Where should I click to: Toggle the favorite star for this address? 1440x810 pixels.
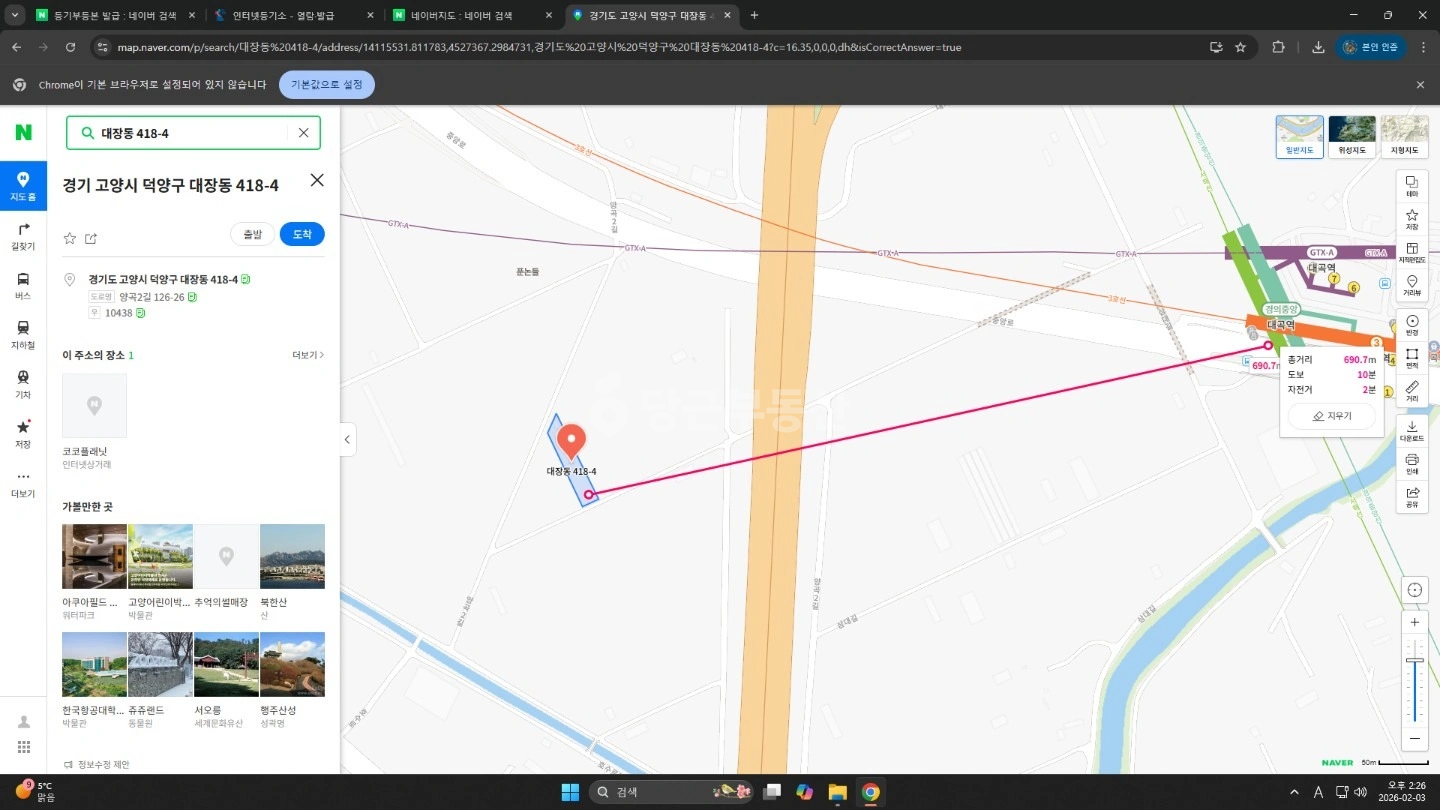coord(70,238)
